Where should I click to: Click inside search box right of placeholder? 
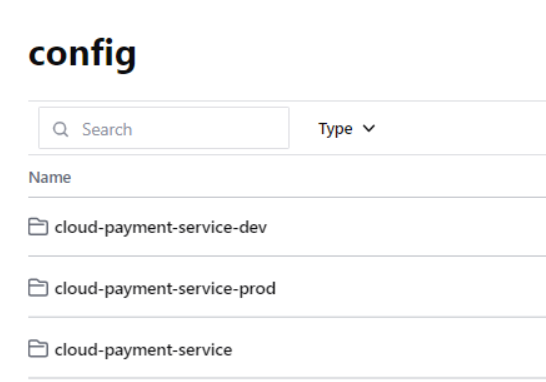click(x=209, y=129)
